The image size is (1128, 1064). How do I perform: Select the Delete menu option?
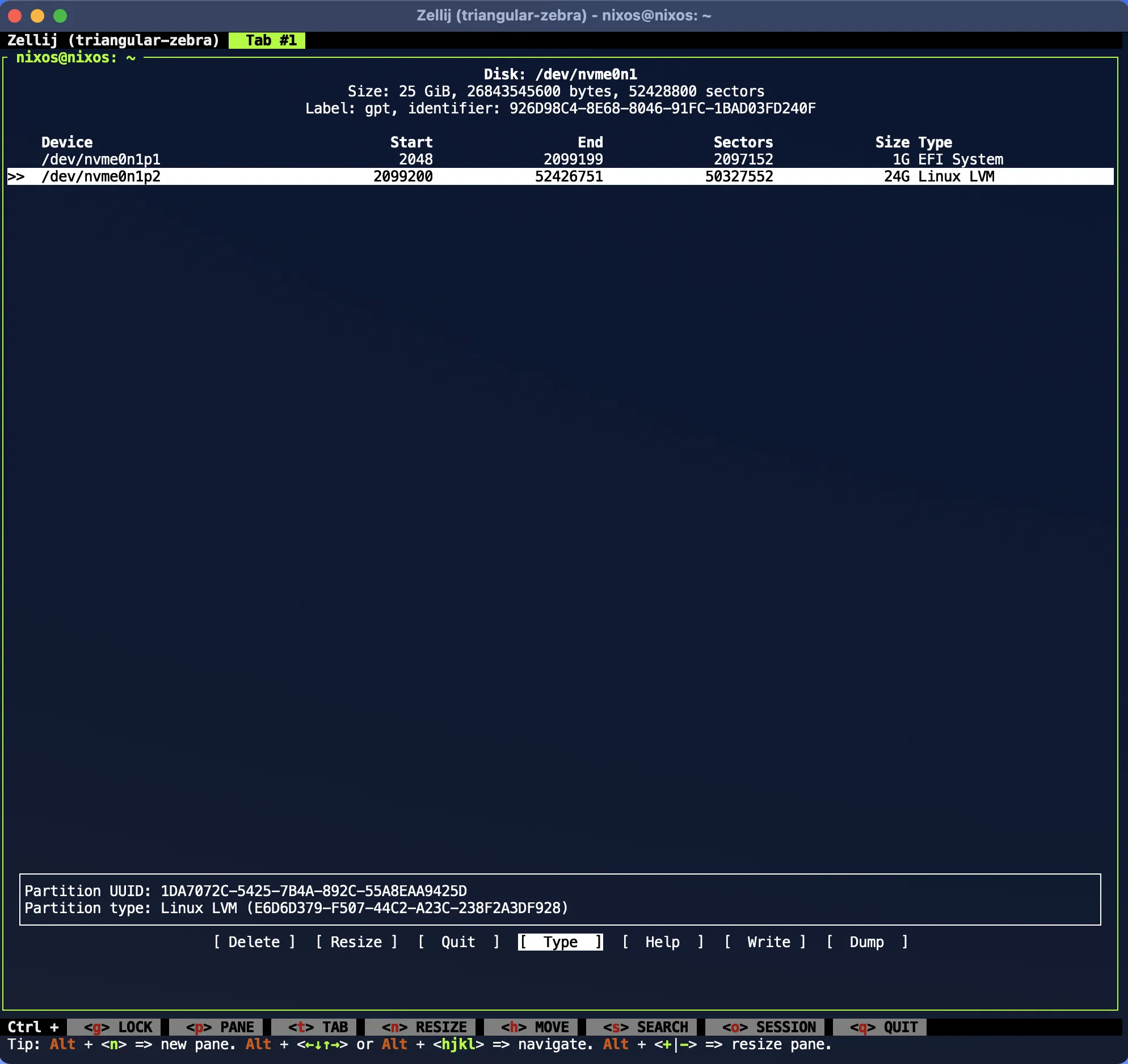pos(254,942)
